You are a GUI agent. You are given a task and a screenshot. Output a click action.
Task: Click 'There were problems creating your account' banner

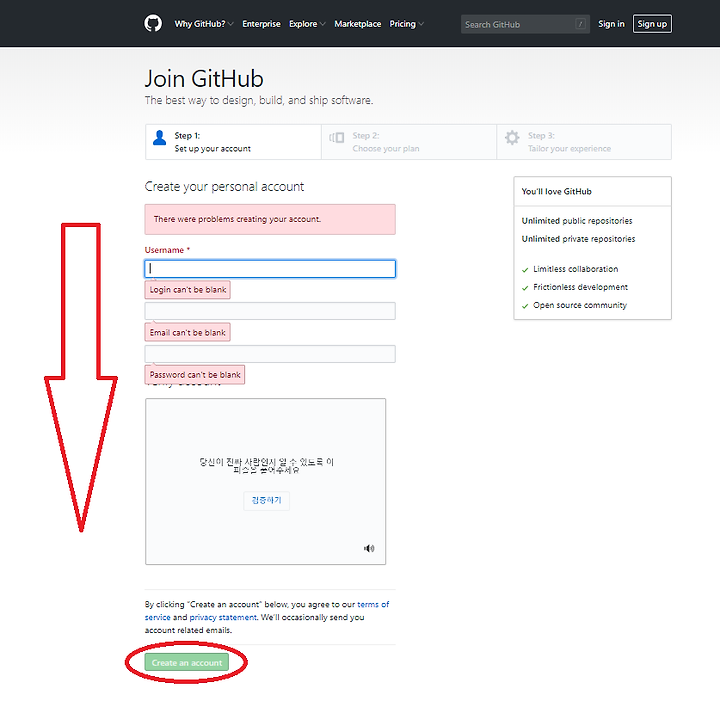[270, 219]
